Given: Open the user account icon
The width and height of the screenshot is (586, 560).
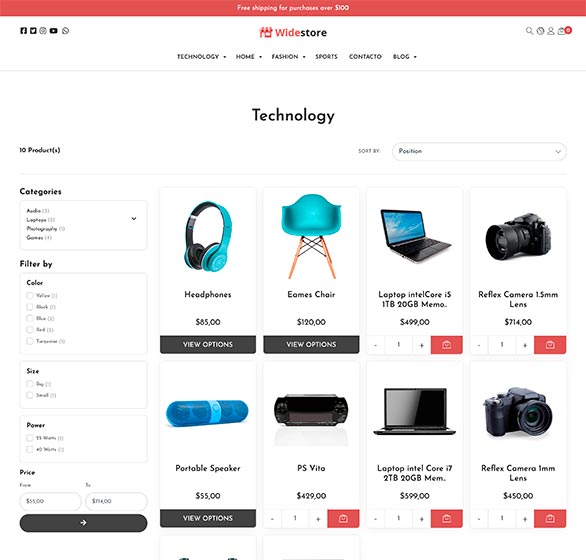Looking at the screenshot, I should pyautogui.click(x=550, y=31).
